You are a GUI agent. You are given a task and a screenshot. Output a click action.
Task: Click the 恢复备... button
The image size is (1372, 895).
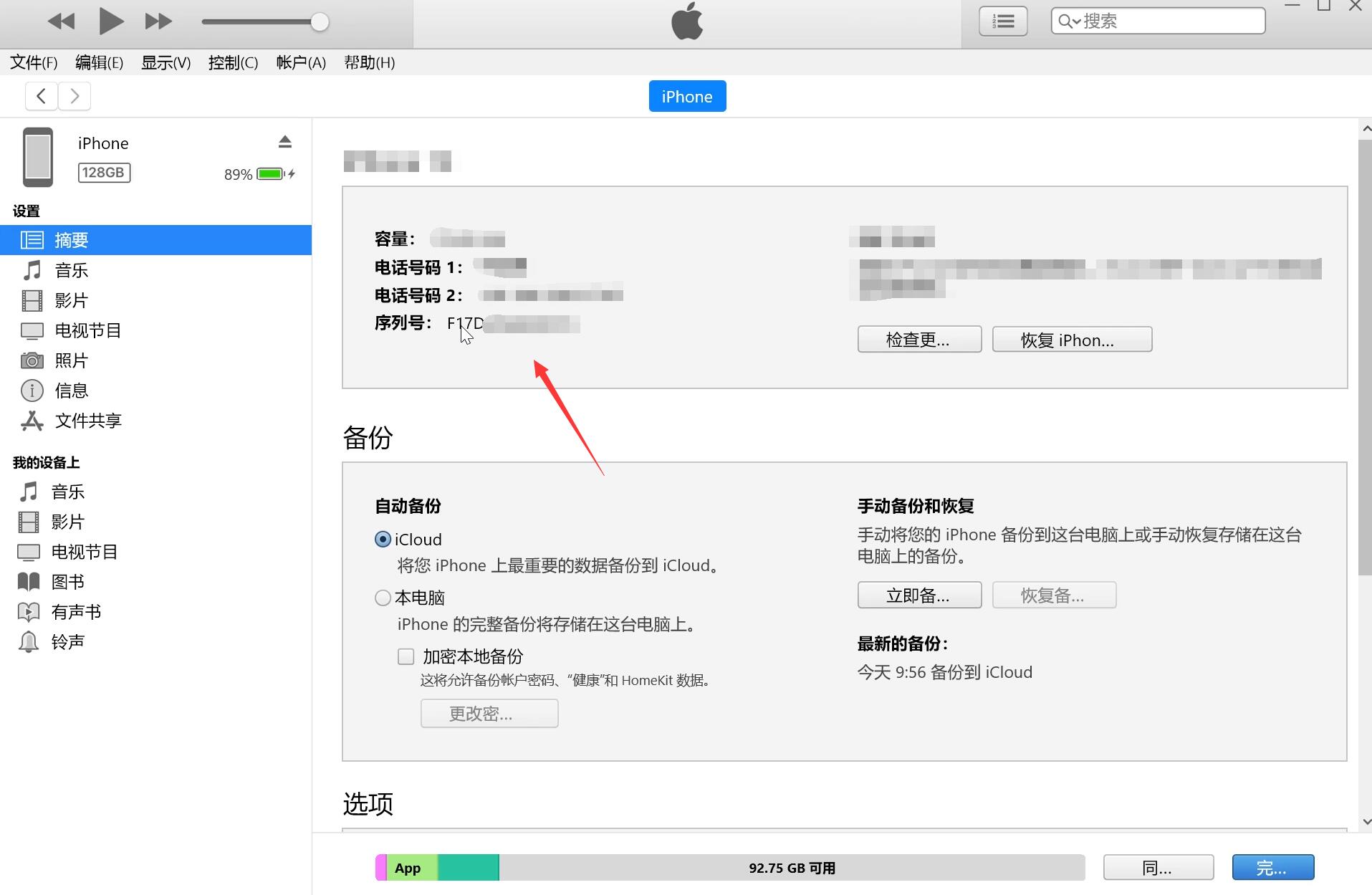point(1054,595)
